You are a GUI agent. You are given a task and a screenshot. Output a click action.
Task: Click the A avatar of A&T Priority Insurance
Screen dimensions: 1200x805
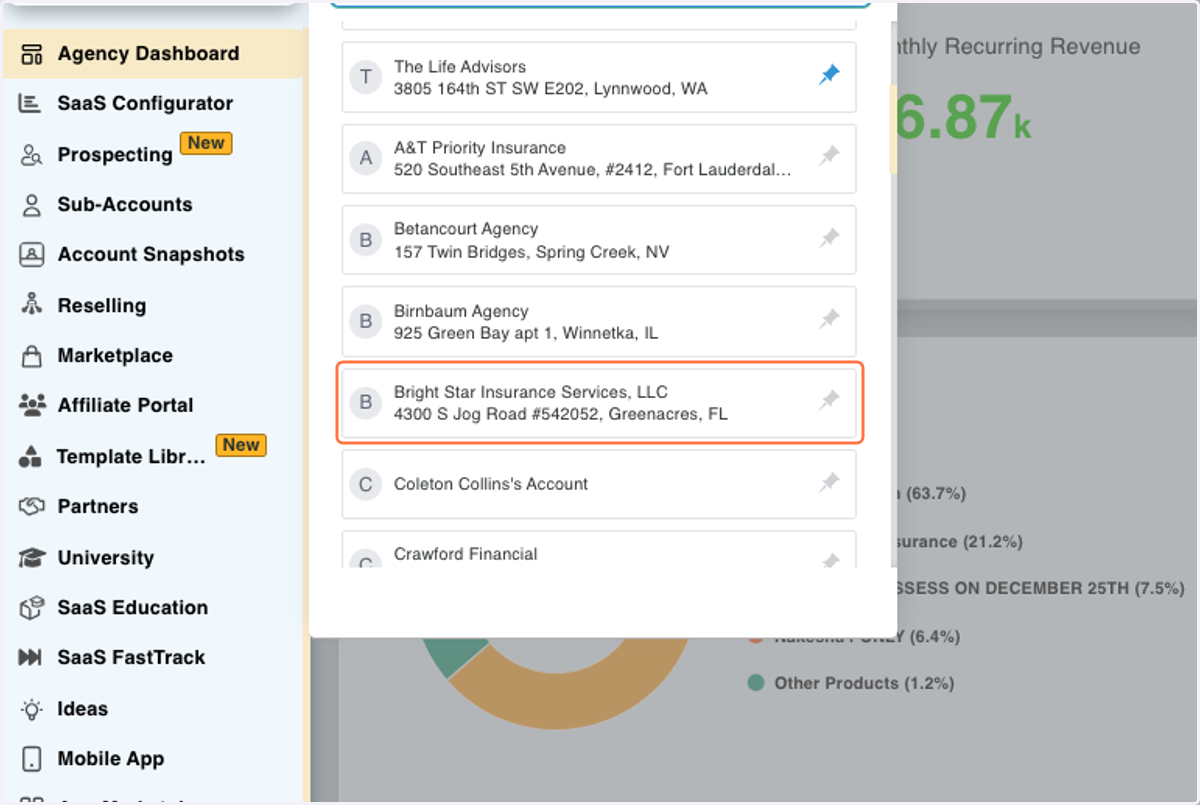(x=365, y=158)
